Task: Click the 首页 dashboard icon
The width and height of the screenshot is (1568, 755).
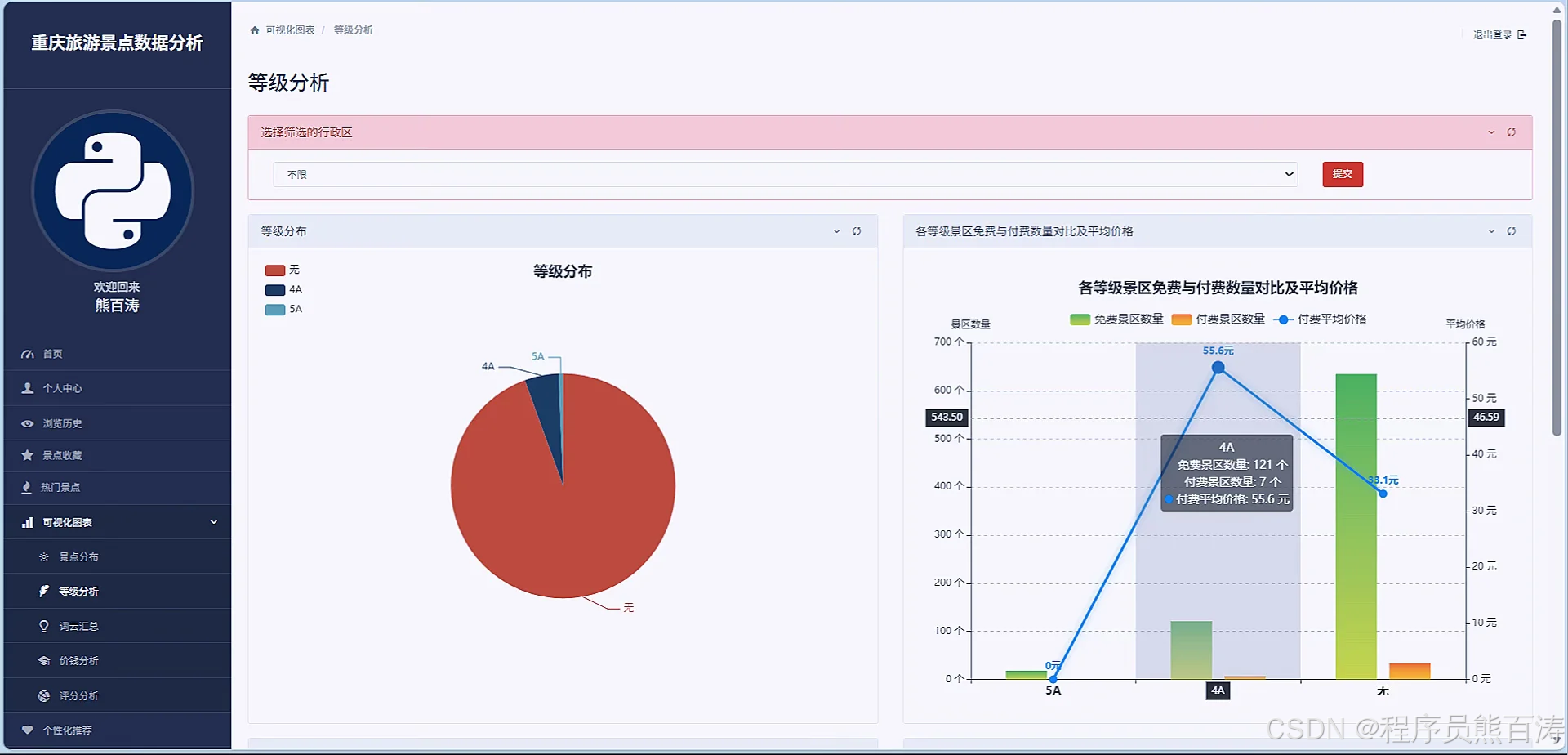Action: pos(28,355)
